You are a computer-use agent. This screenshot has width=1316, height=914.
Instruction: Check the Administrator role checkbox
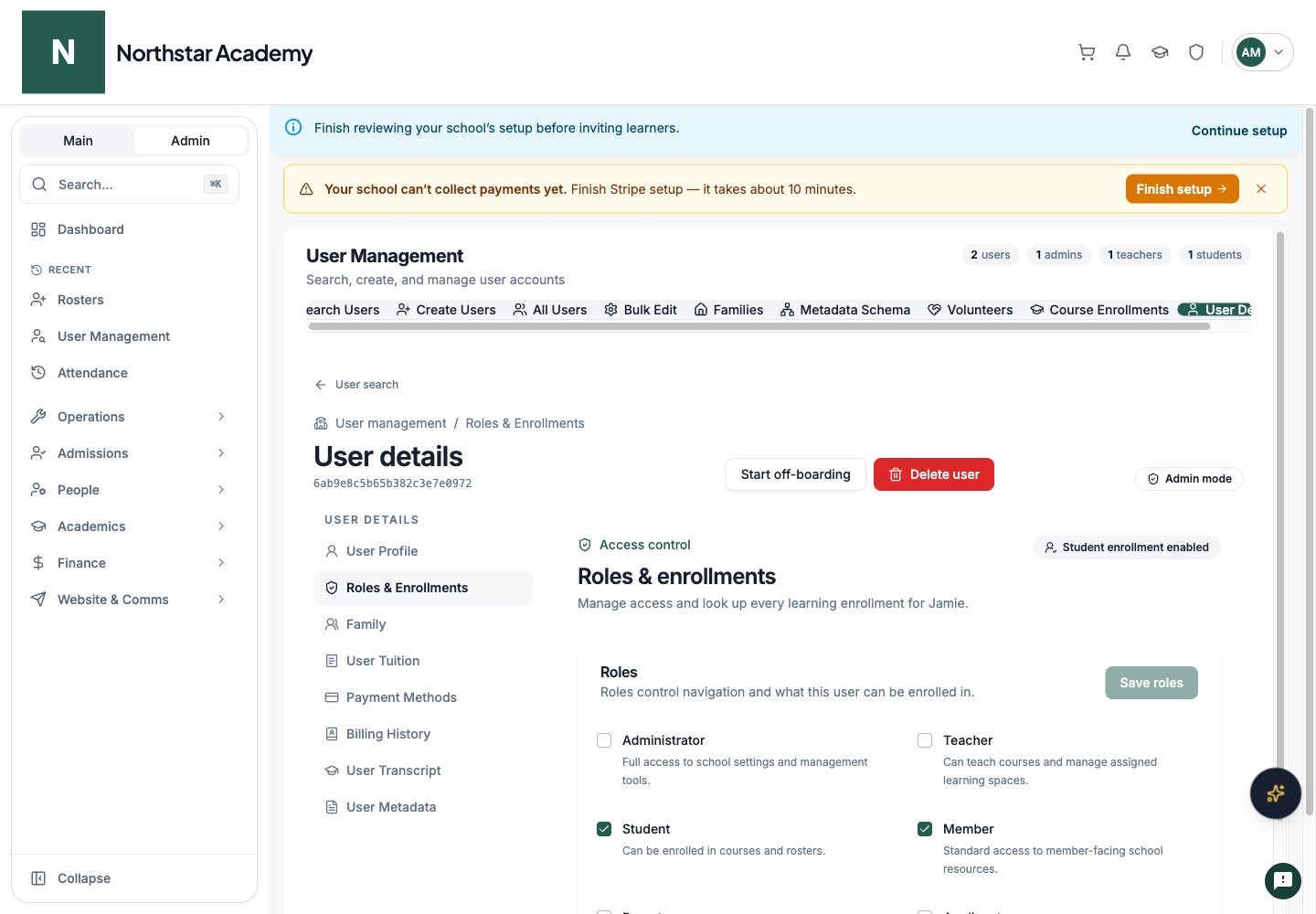click(604, 740)
